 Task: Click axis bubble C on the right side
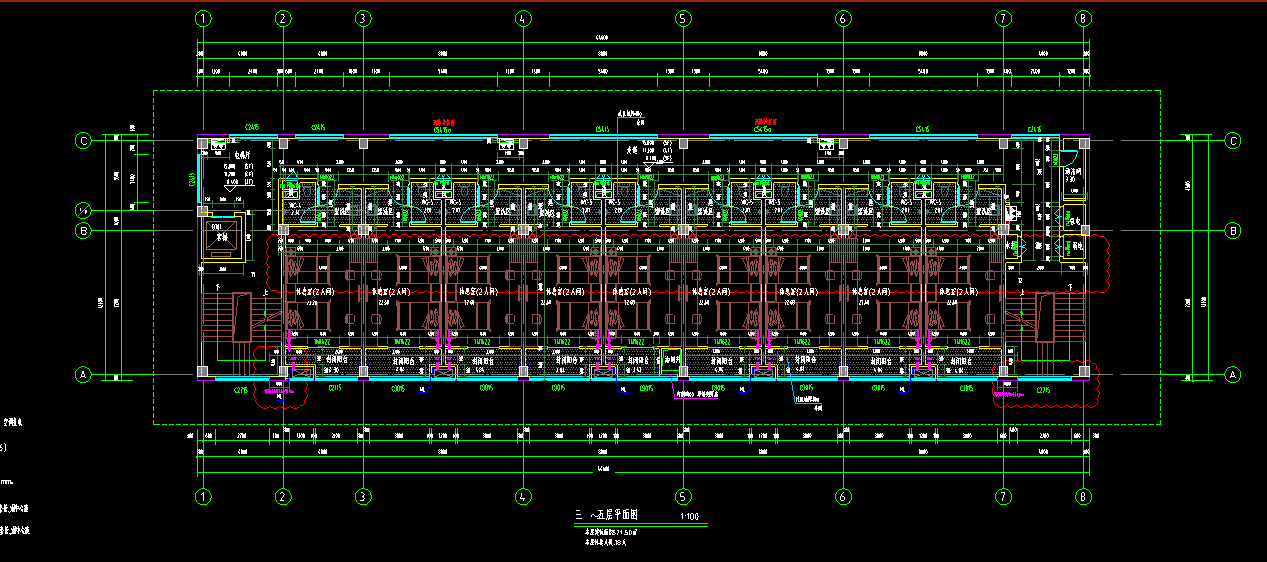(x=1233, y=141)
